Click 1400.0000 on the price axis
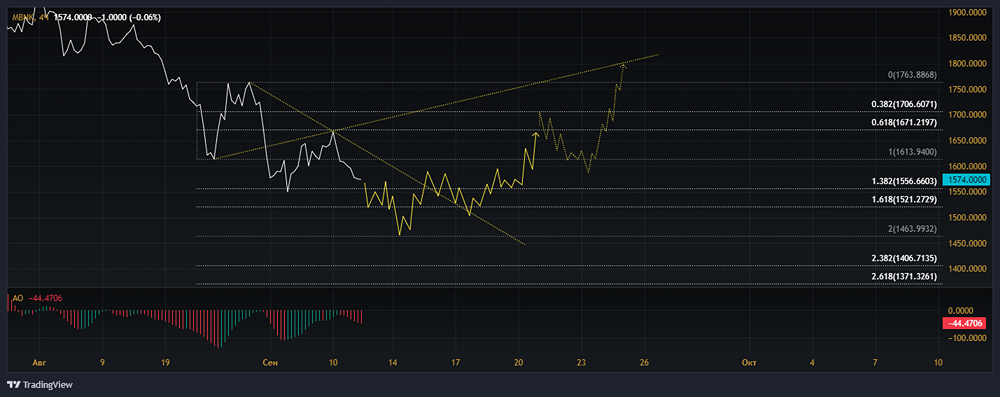 [x=968, y=269]
